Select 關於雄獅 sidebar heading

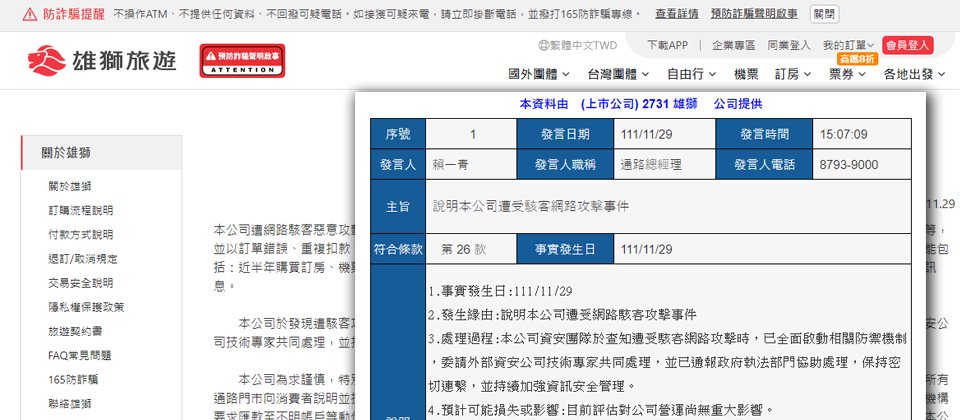(102, 153)
